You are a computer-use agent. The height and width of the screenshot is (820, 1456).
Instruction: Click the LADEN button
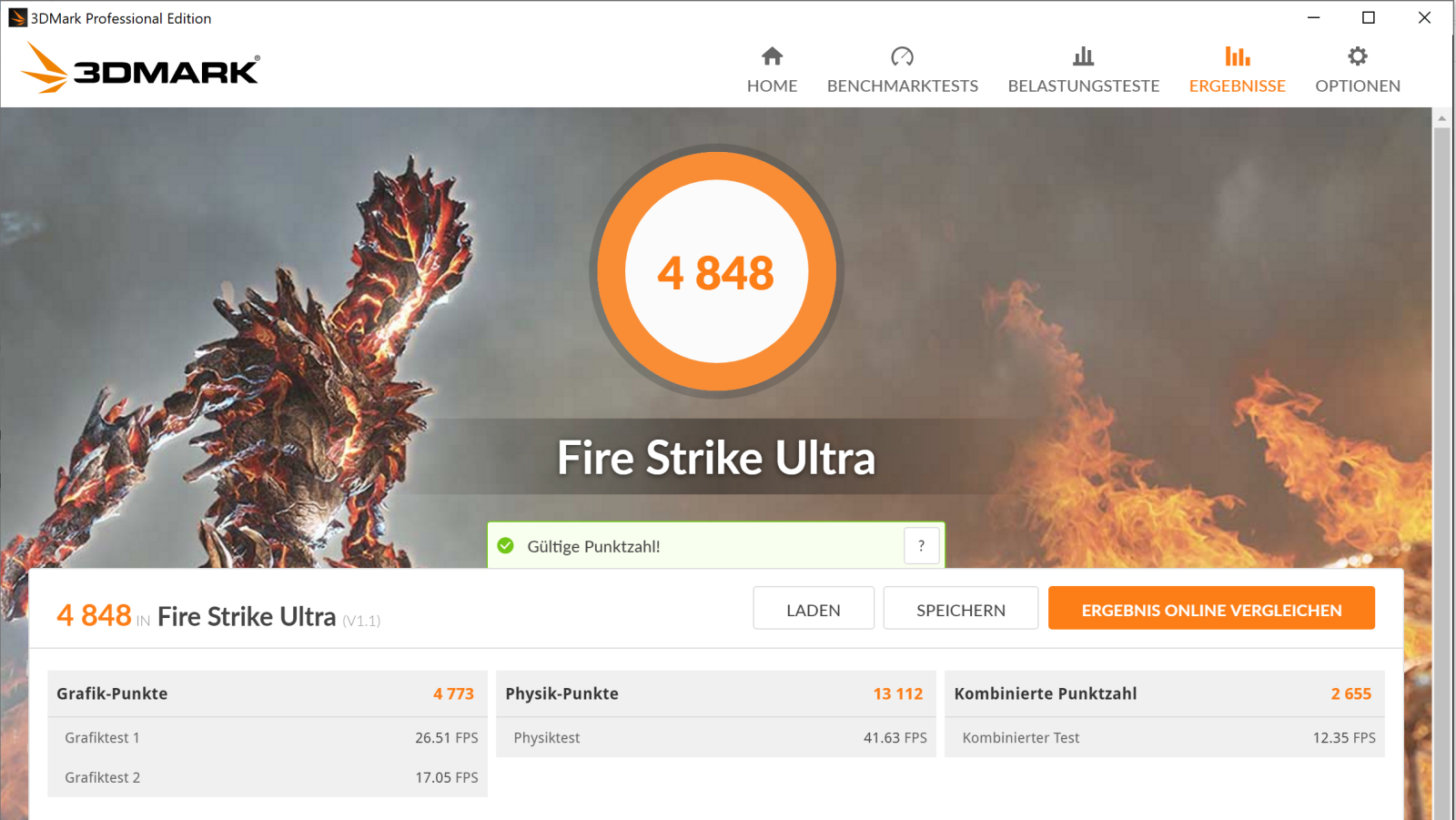pos(814,608)
